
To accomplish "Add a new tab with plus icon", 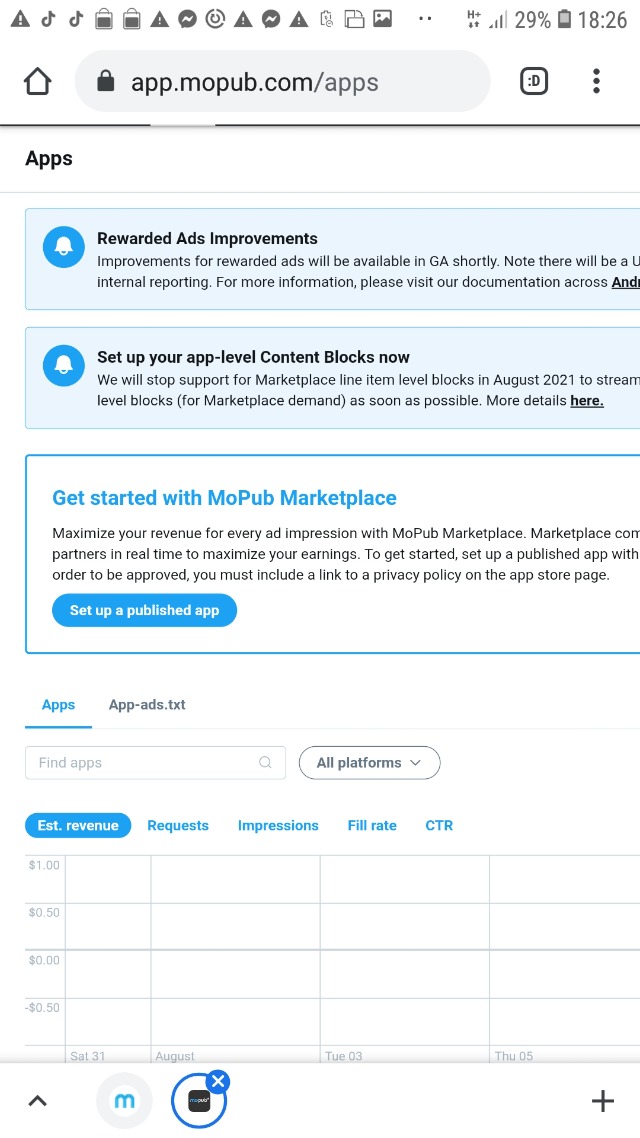I will [602, 1102].
